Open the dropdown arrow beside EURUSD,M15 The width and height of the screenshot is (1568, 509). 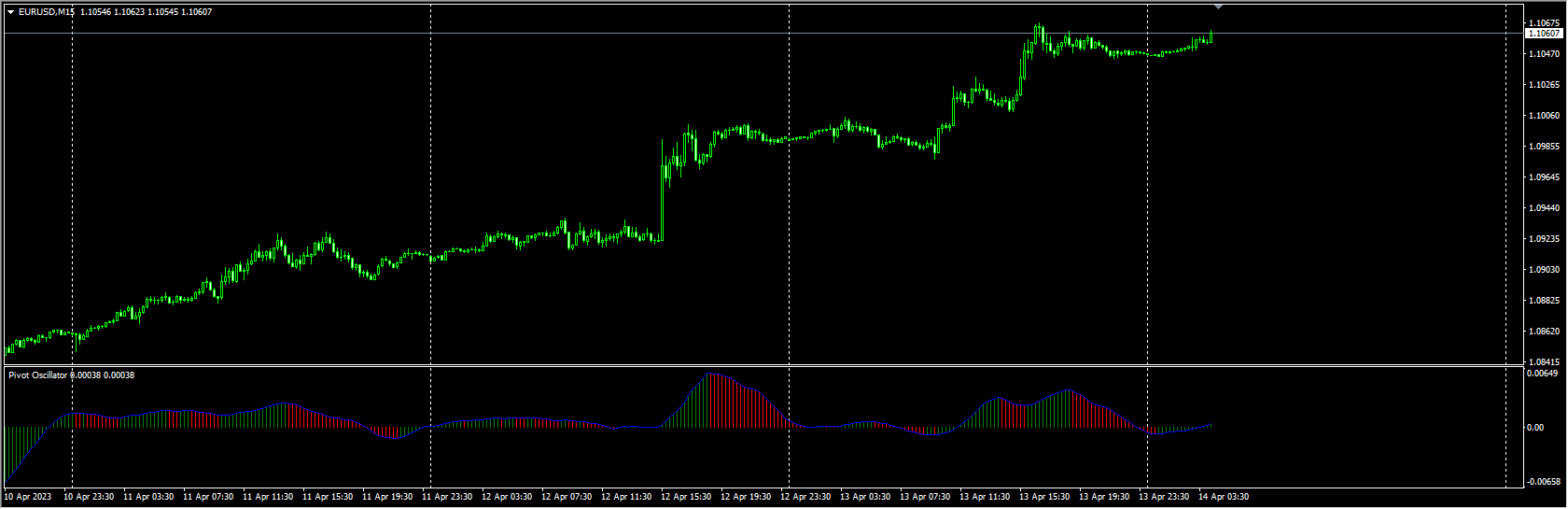11,12
